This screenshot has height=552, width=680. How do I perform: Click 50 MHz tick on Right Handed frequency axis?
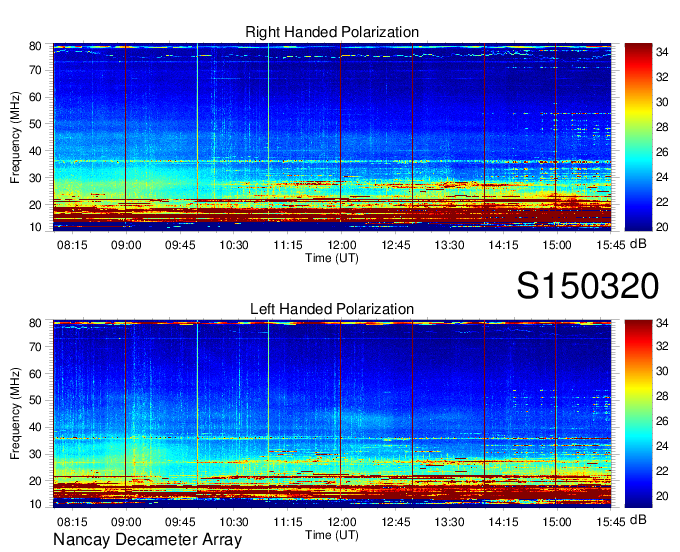coord(35,124)
